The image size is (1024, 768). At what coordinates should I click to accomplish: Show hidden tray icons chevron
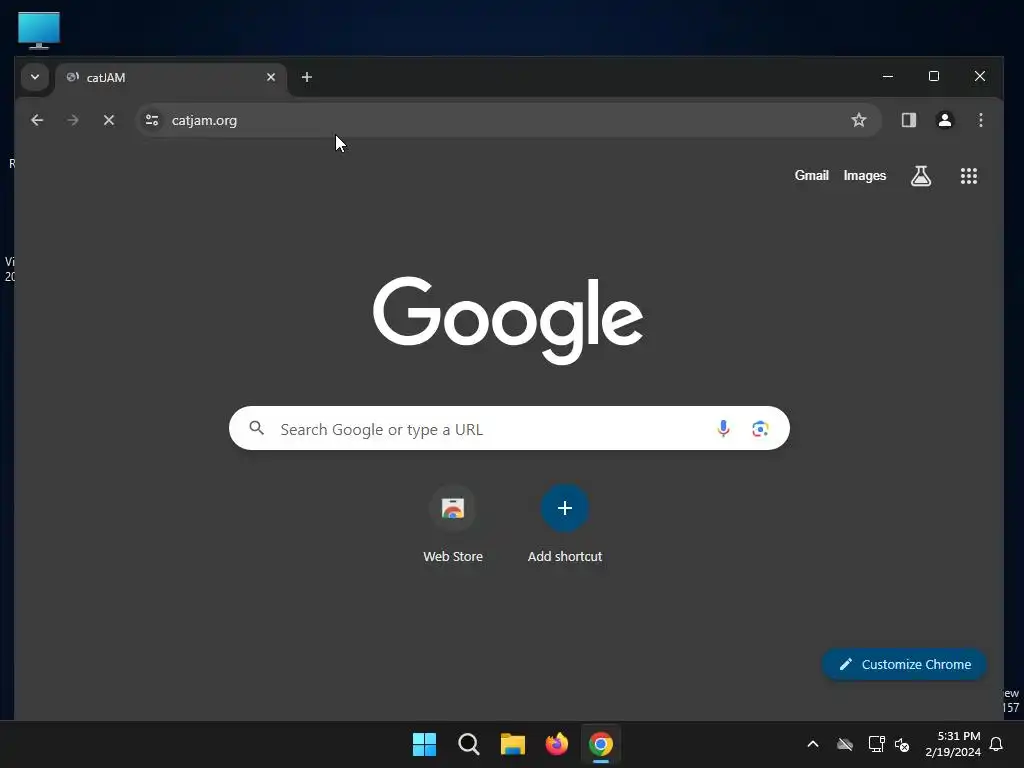pos(813,744)
